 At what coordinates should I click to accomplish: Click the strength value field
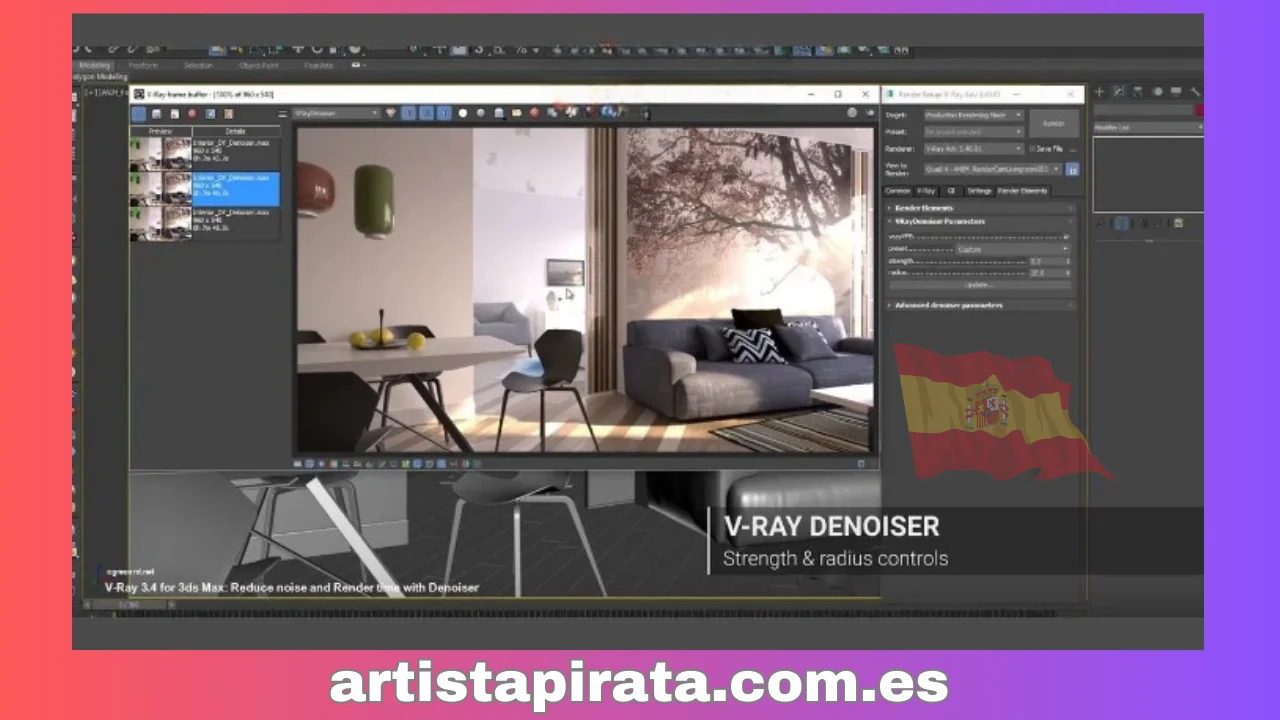click(1047, 261)
